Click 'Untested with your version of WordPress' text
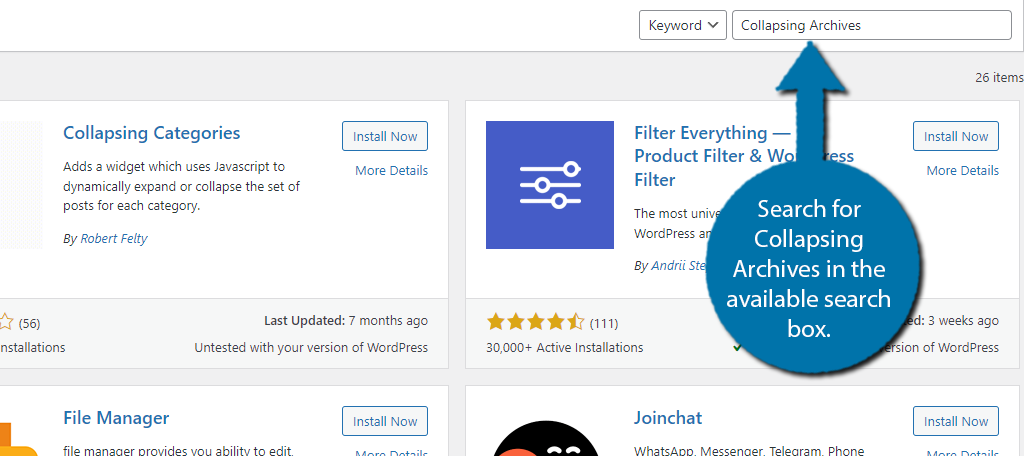 click(311, 348)
